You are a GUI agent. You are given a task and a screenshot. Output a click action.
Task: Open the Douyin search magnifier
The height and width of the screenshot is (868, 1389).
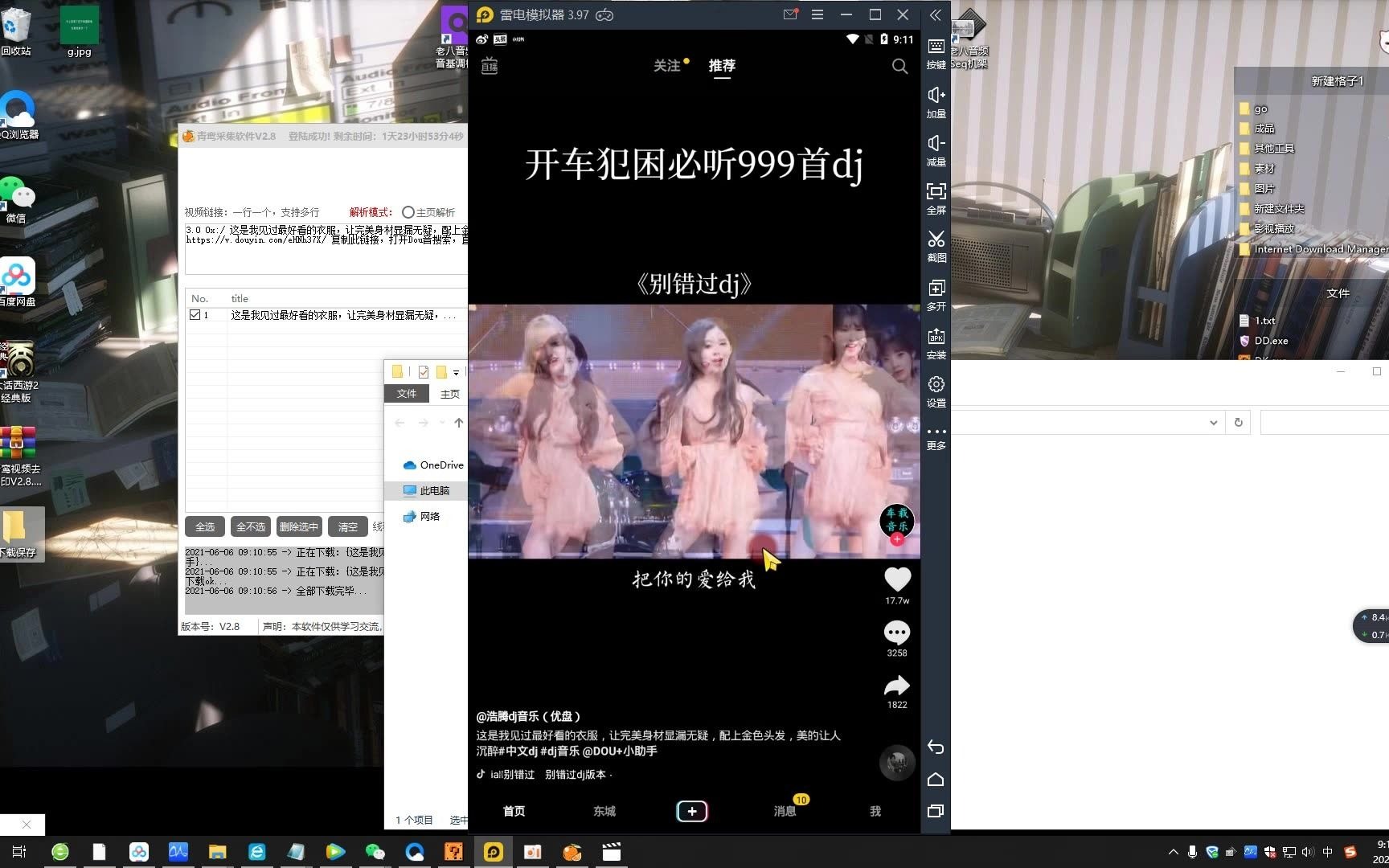click(x=899, y=66)
